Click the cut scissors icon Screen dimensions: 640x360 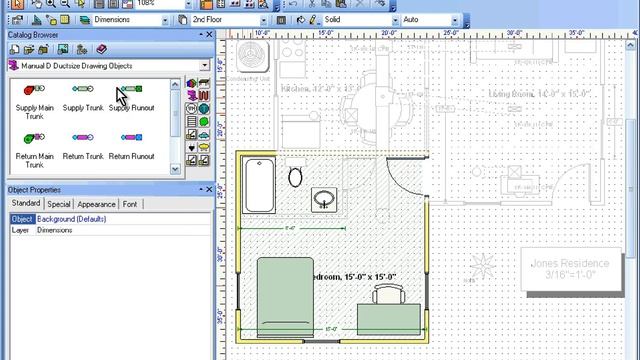tap(312, 4)
